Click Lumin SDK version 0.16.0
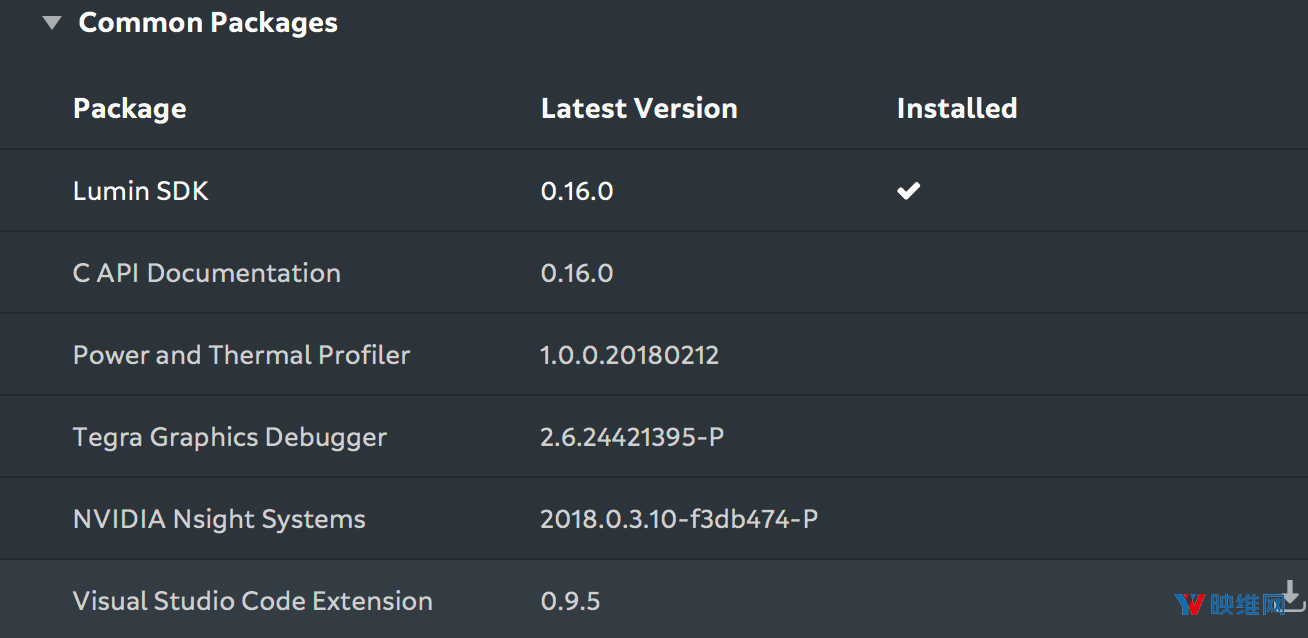Viewport: 1308px width, 638px height. coord(577,191)
